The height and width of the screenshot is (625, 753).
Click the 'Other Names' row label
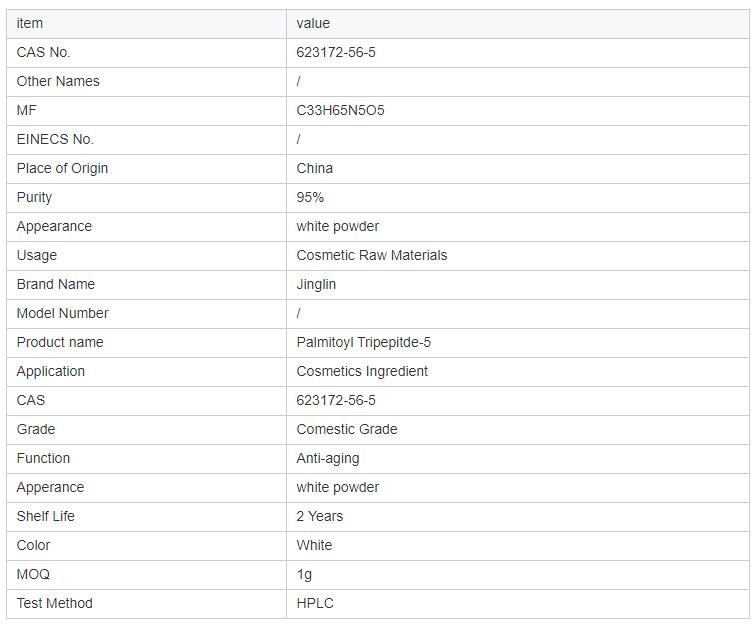pyautogui.click(x=58, y=81)
